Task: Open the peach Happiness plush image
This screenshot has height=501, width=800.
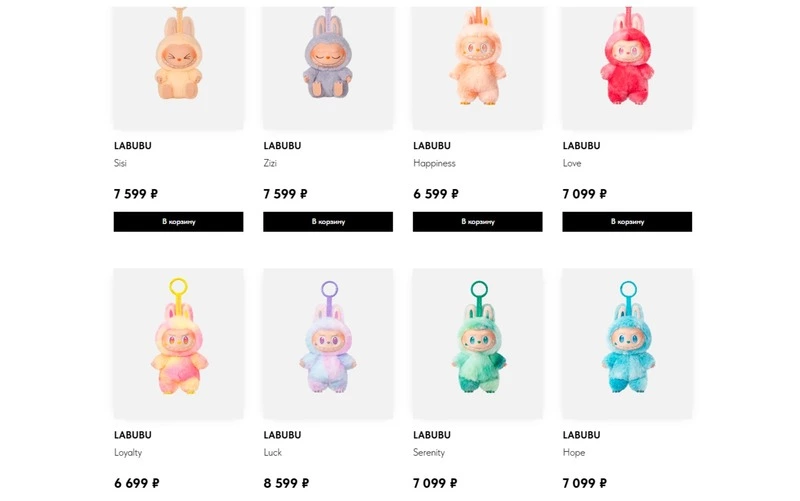Action: 478,67
